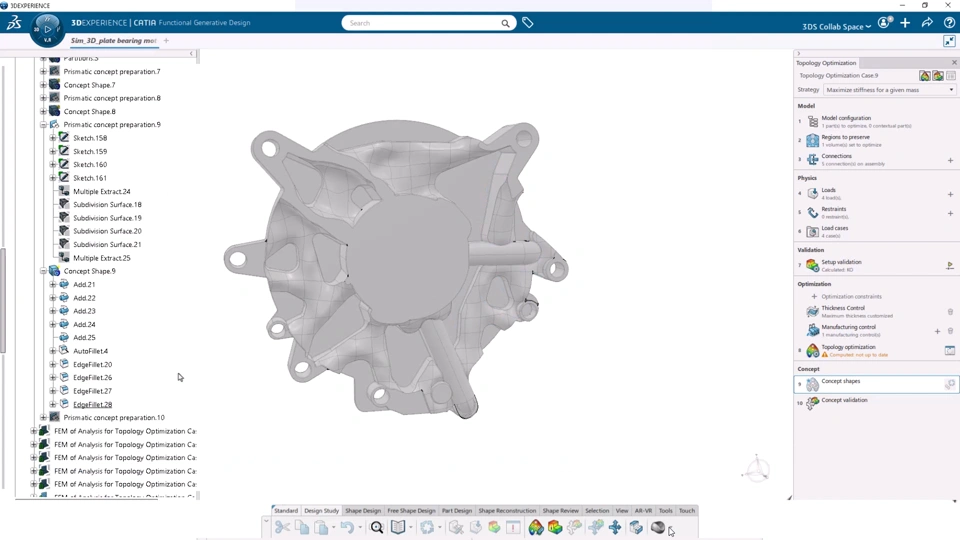This screenshot has height=540, width=960.
Task: Switch to Shape Review tab
Action: 560,511
